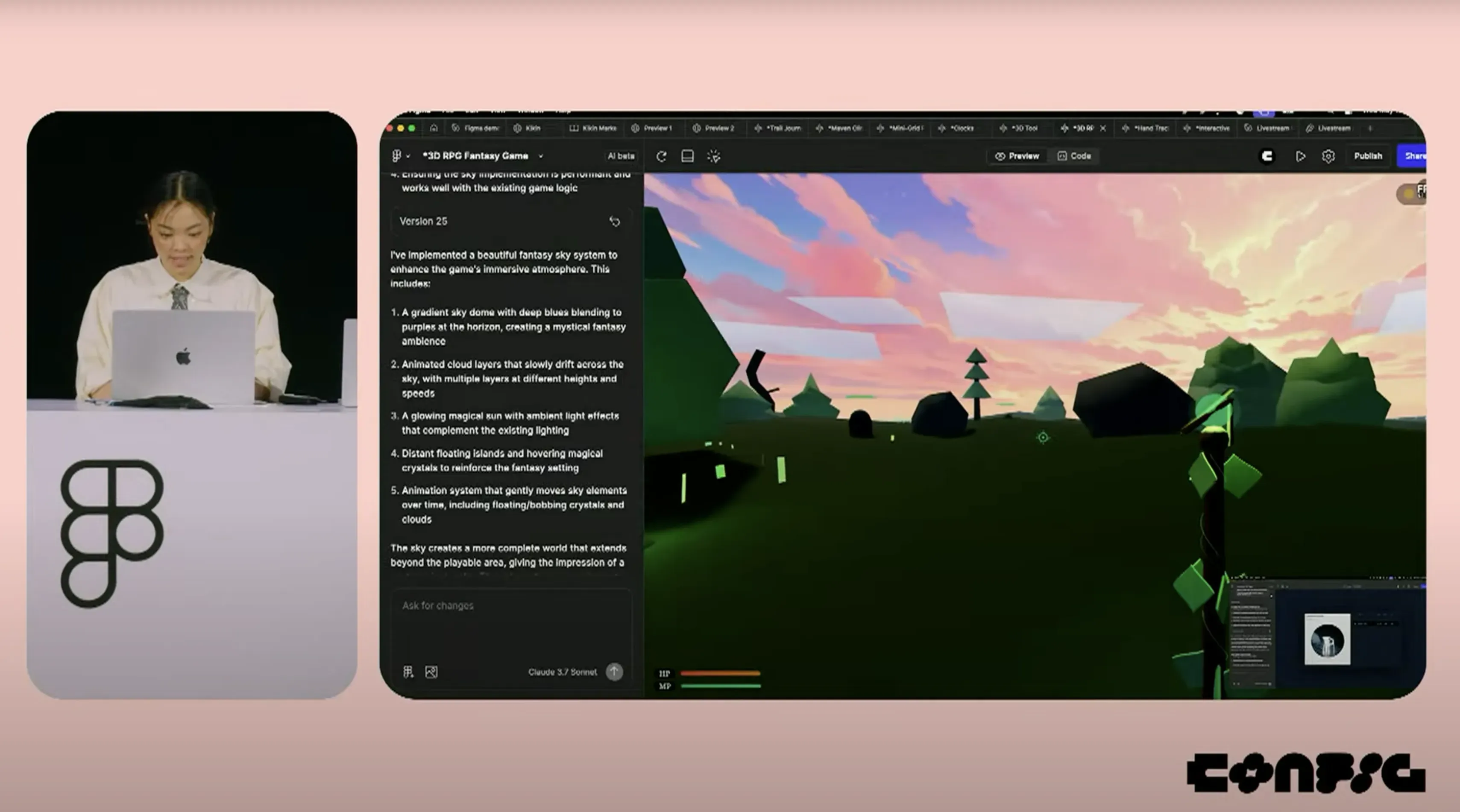The height and width of the screenshot is (812, 1460).
Task: Click the point-and-edit sparkle cursor icon
Action: [x=714, y=156]
